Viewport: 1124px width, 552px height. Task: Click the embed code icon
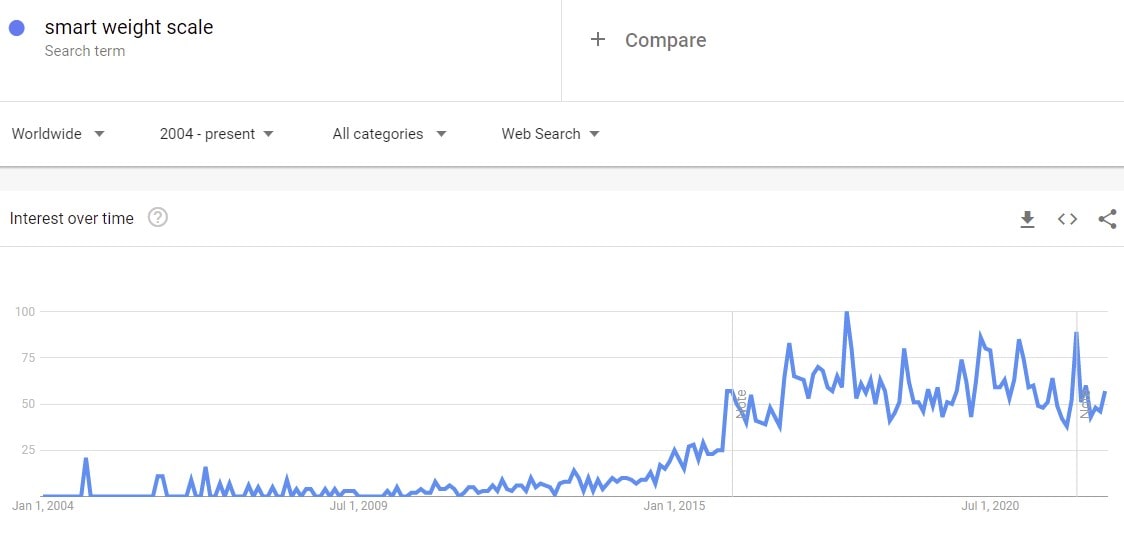click(x=1067, y=219)
